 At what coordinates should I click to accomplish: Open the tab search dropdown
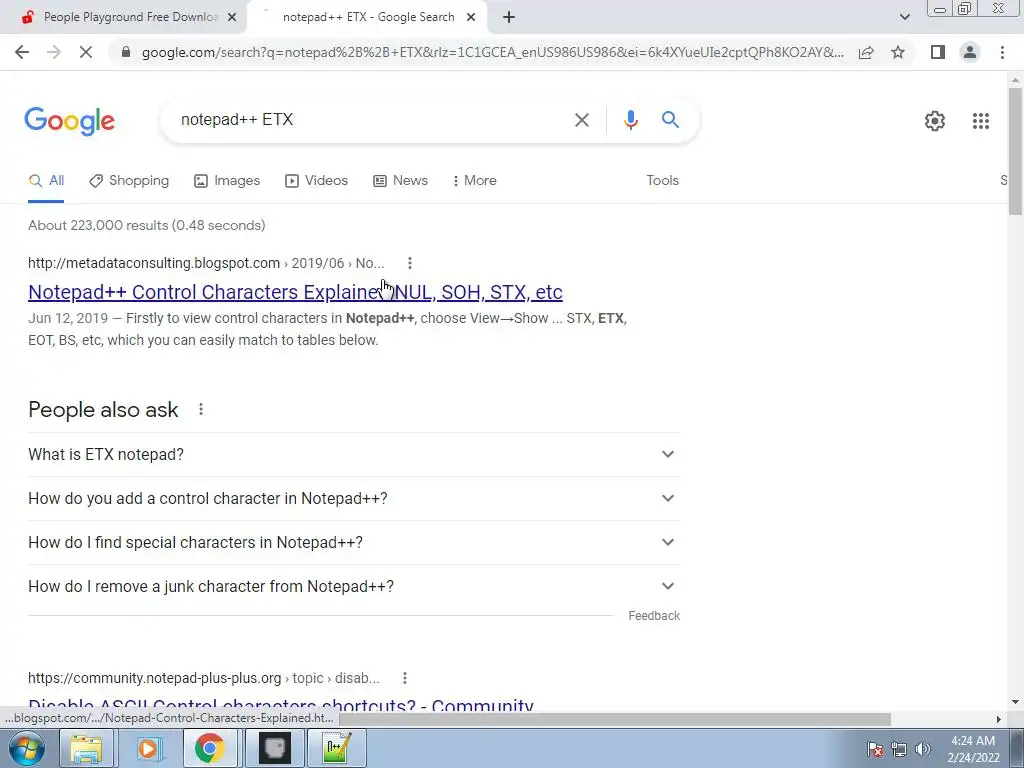tap(904, 17)
